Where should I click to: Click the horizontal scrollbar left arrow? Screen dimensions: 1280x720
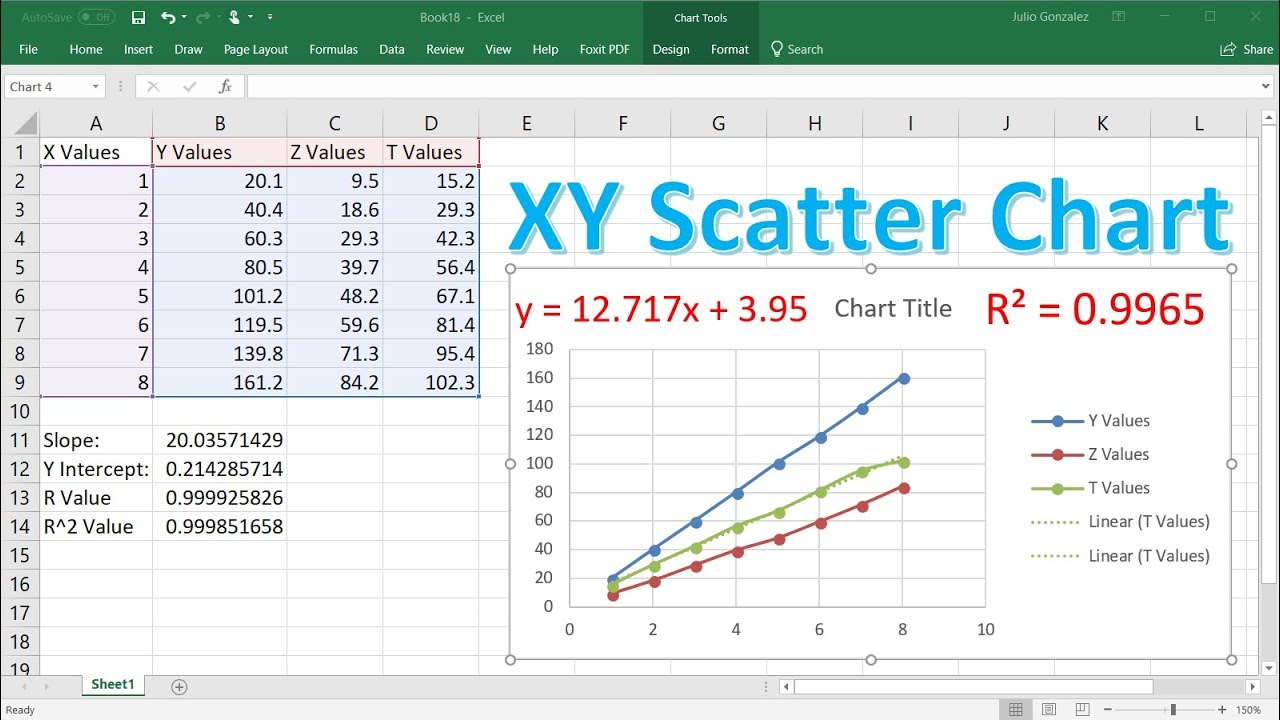click(787, 687)
